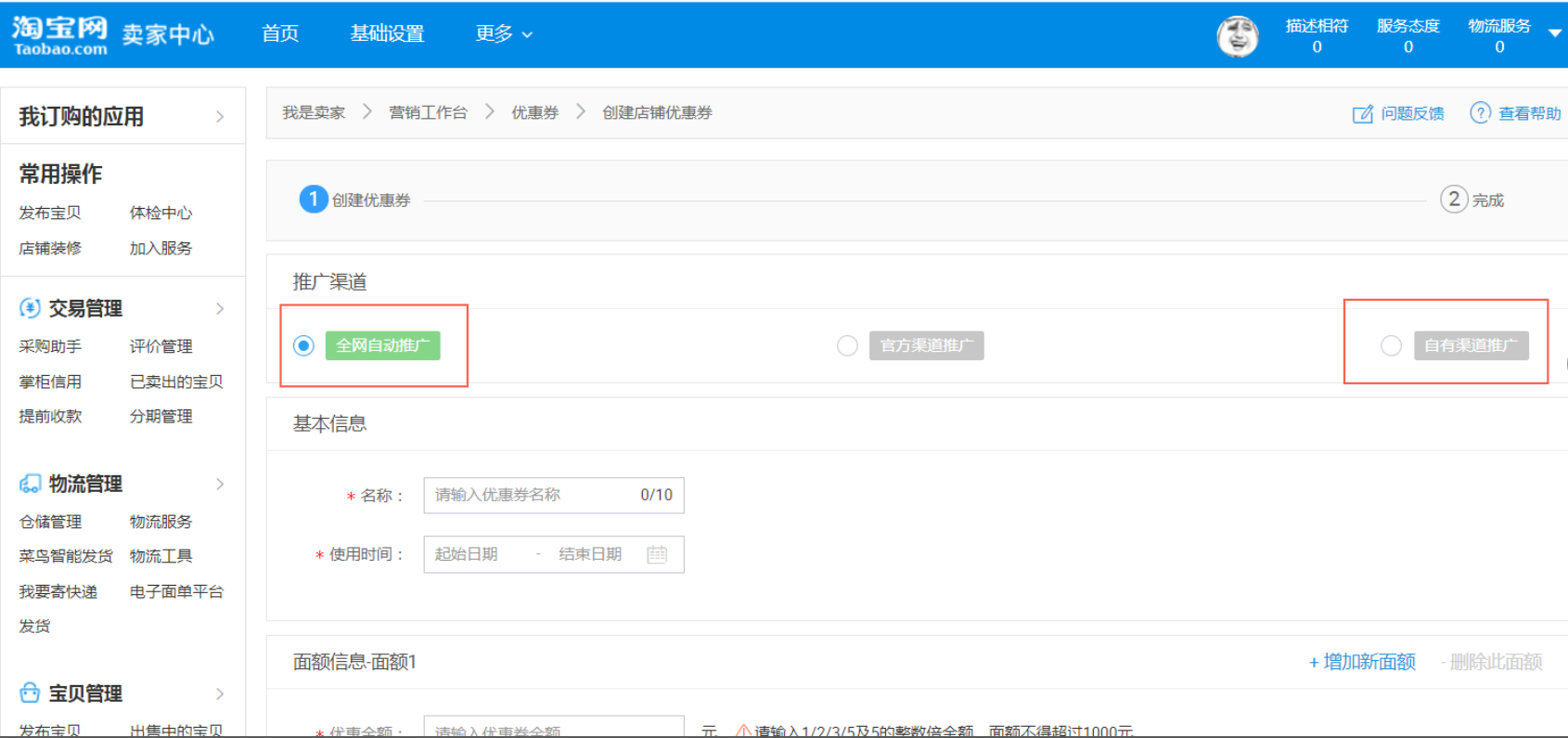The image size is (1568, 738).
Task: Click the 我订购的应用 heading
Action: [x=81, y=117]
